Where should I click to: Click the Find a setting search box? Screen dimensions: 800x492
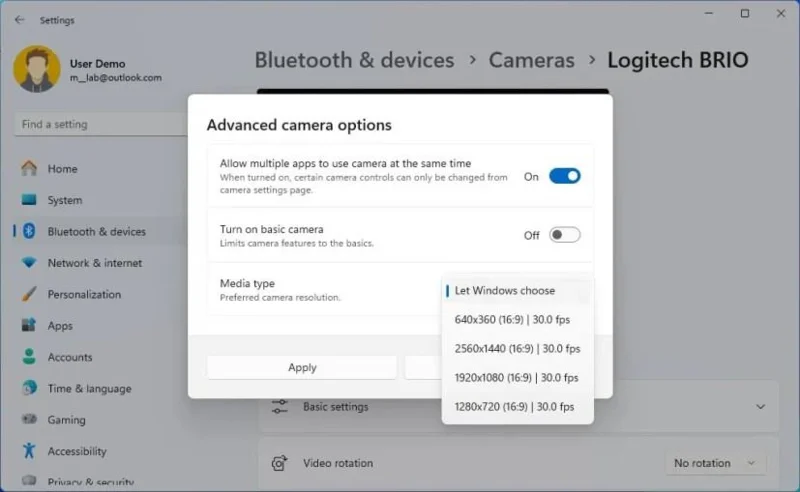click(101, 124)
